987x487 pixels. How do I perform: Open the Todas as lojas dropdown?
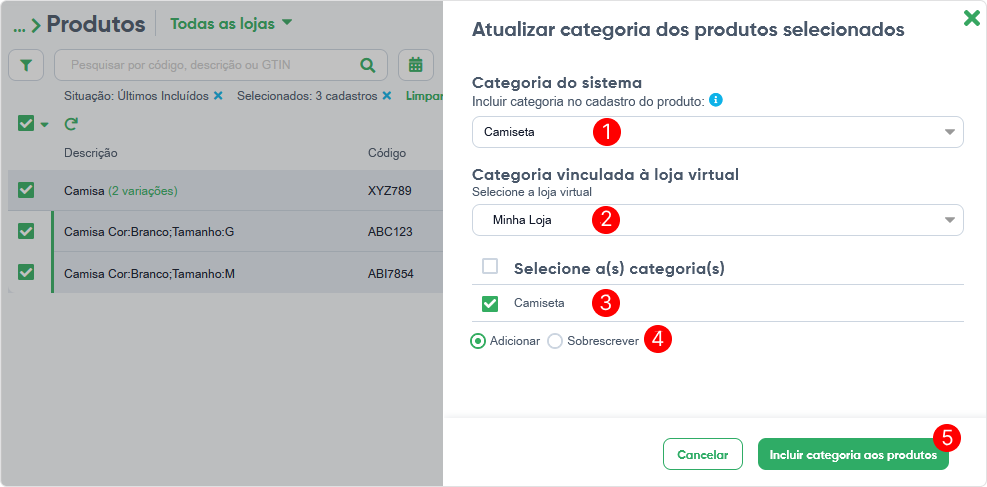tap(231, 23)
